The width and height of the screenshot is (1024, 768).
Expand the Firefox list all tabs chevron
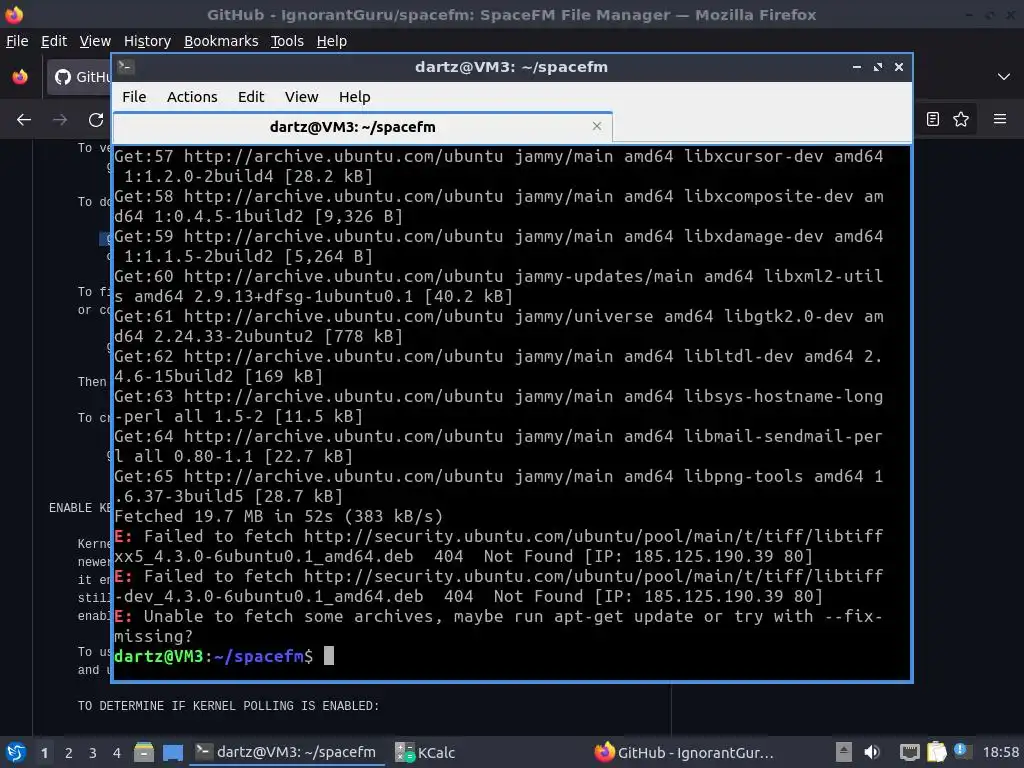tap(1004, 77)
